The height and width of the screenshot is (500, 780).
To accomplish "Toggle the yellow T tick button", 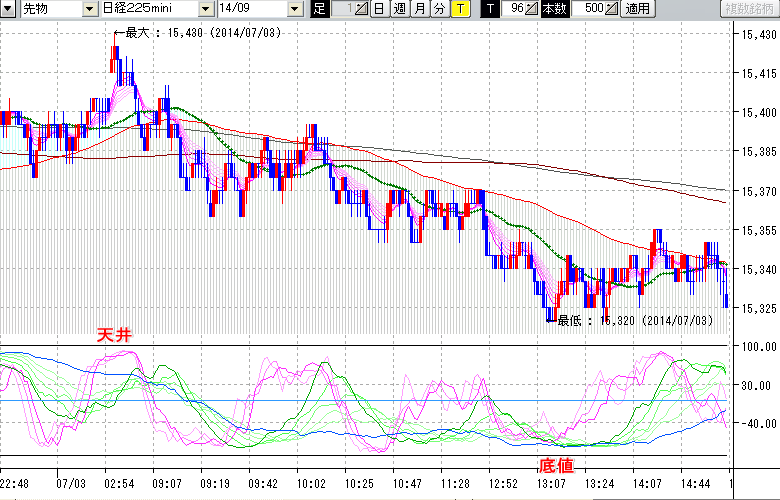I will 459,9.
